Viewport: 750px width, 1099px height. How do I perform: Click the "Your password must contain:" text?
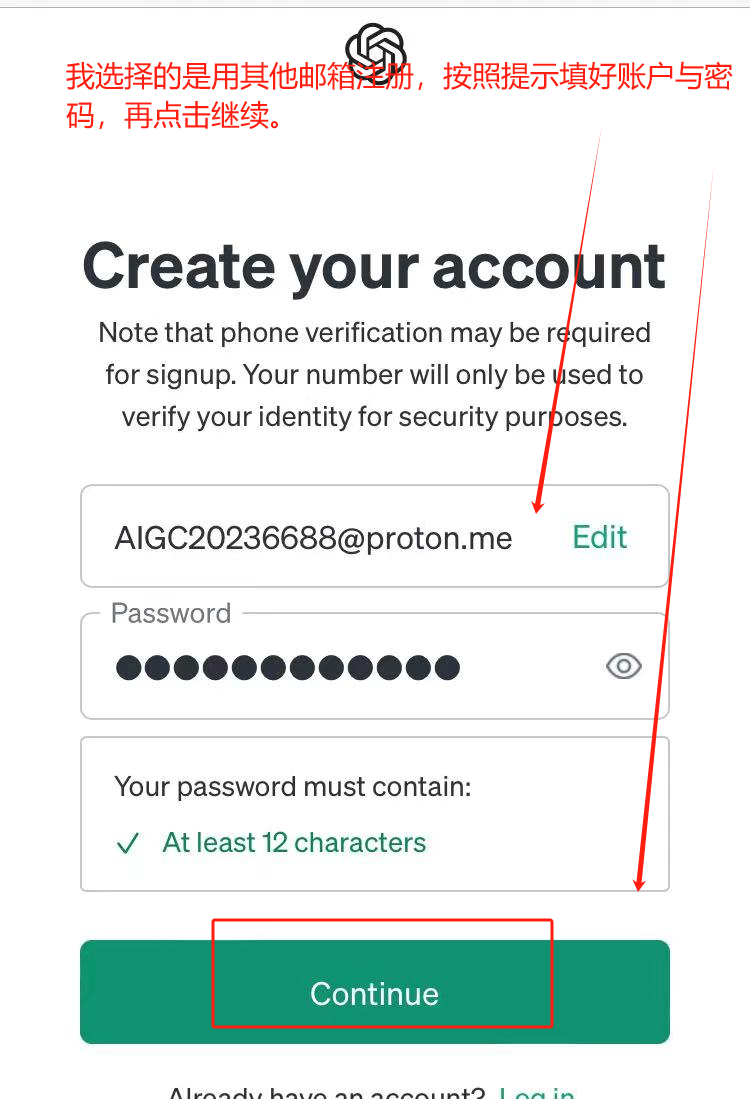coord(293,786)
